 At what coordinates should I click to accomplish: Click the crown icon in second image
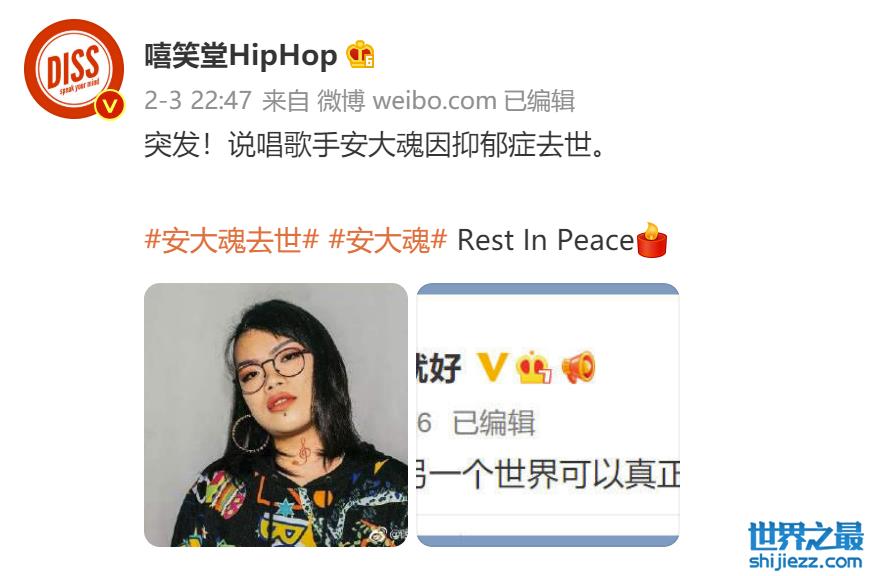tap(533, 367)
